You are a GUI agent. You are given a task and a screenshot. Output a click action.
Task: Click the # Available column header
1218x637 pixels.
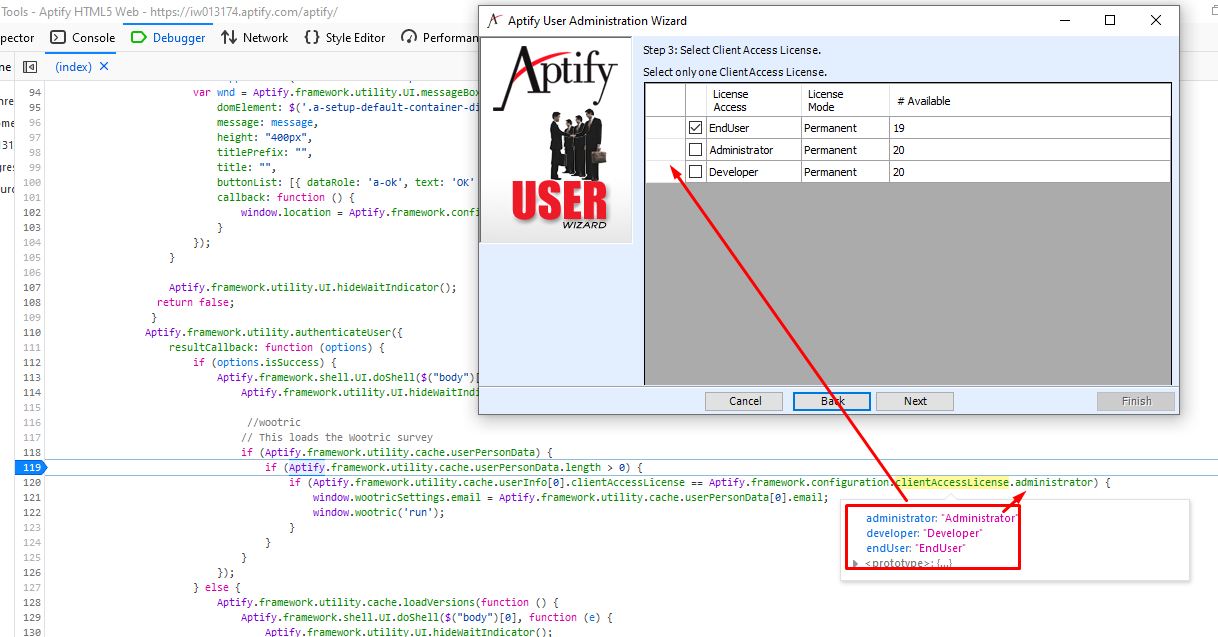click(x=1030, y=100)
